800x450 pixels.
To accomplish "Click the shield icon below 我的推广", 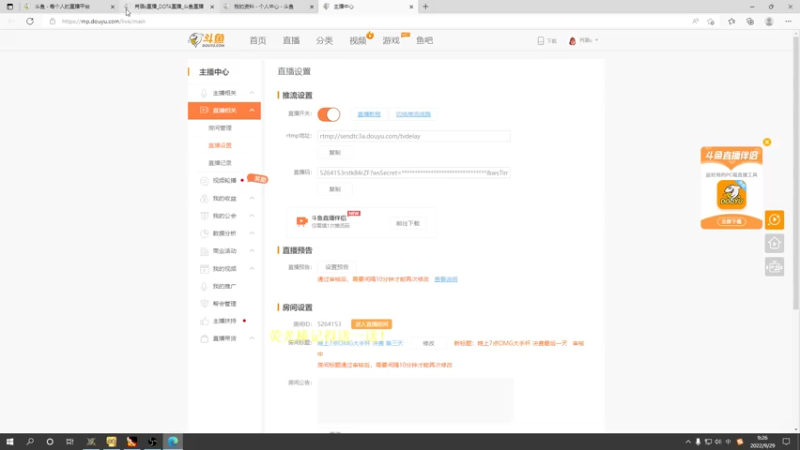I will coord(204,304).
